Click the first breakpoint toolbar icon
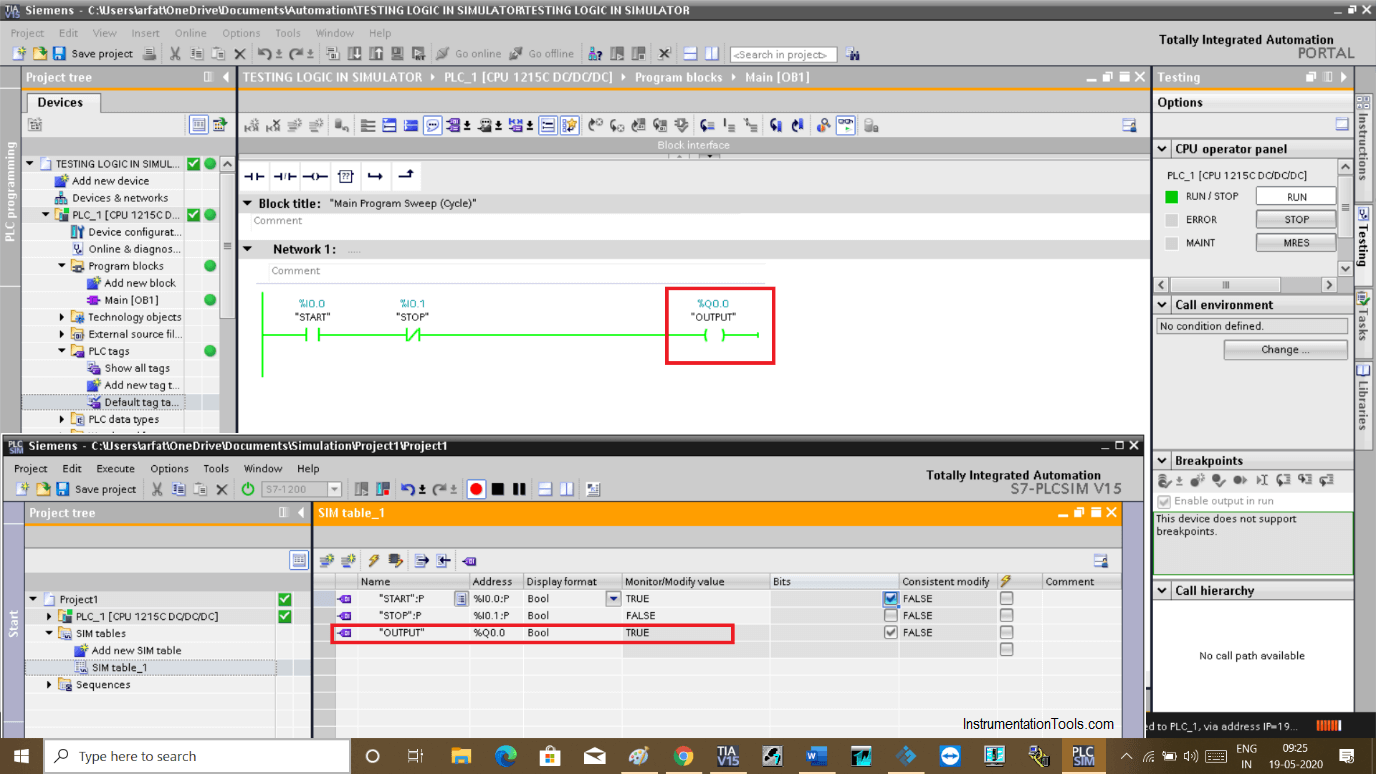This screenshot has width=1376, height=774. tap(1165, 481)
